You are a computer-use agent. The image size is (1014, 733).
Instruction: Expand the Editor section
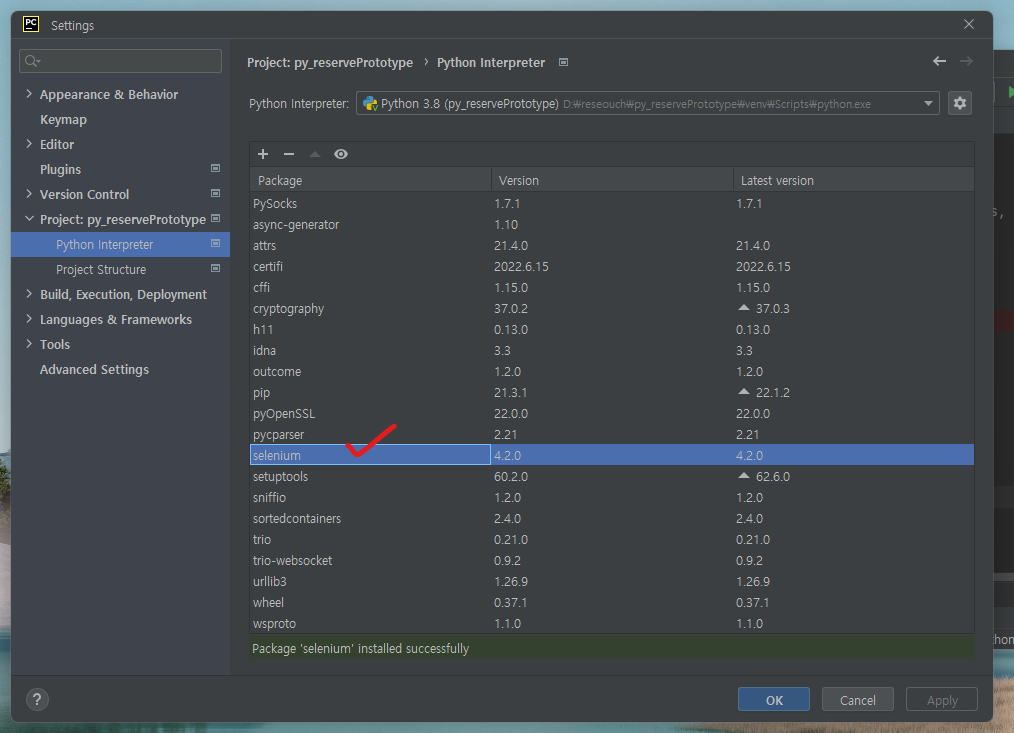[x=29, y=144]
